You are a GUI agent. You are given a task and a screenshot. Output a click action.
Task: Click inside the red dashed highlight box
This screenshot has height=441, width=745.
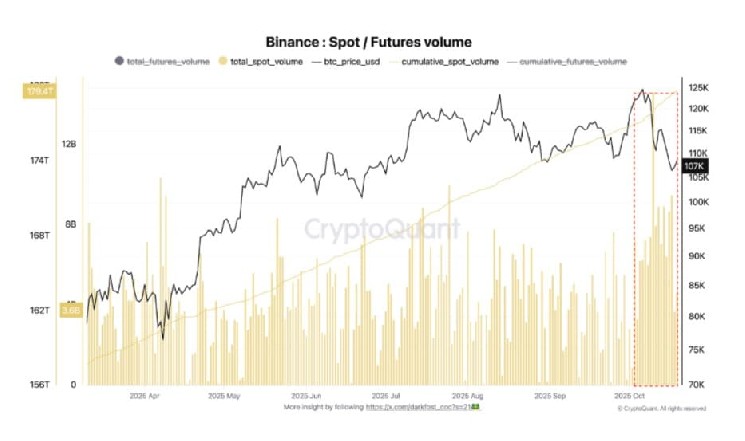655,240
